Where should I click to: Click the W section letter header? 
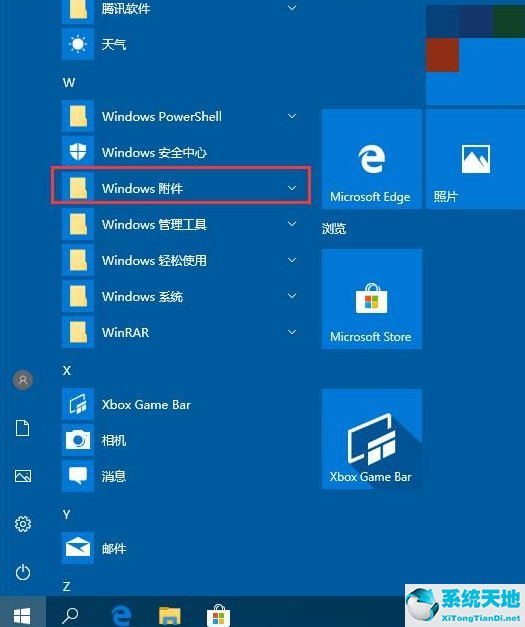pyautogui.click(x=69, y=83)
